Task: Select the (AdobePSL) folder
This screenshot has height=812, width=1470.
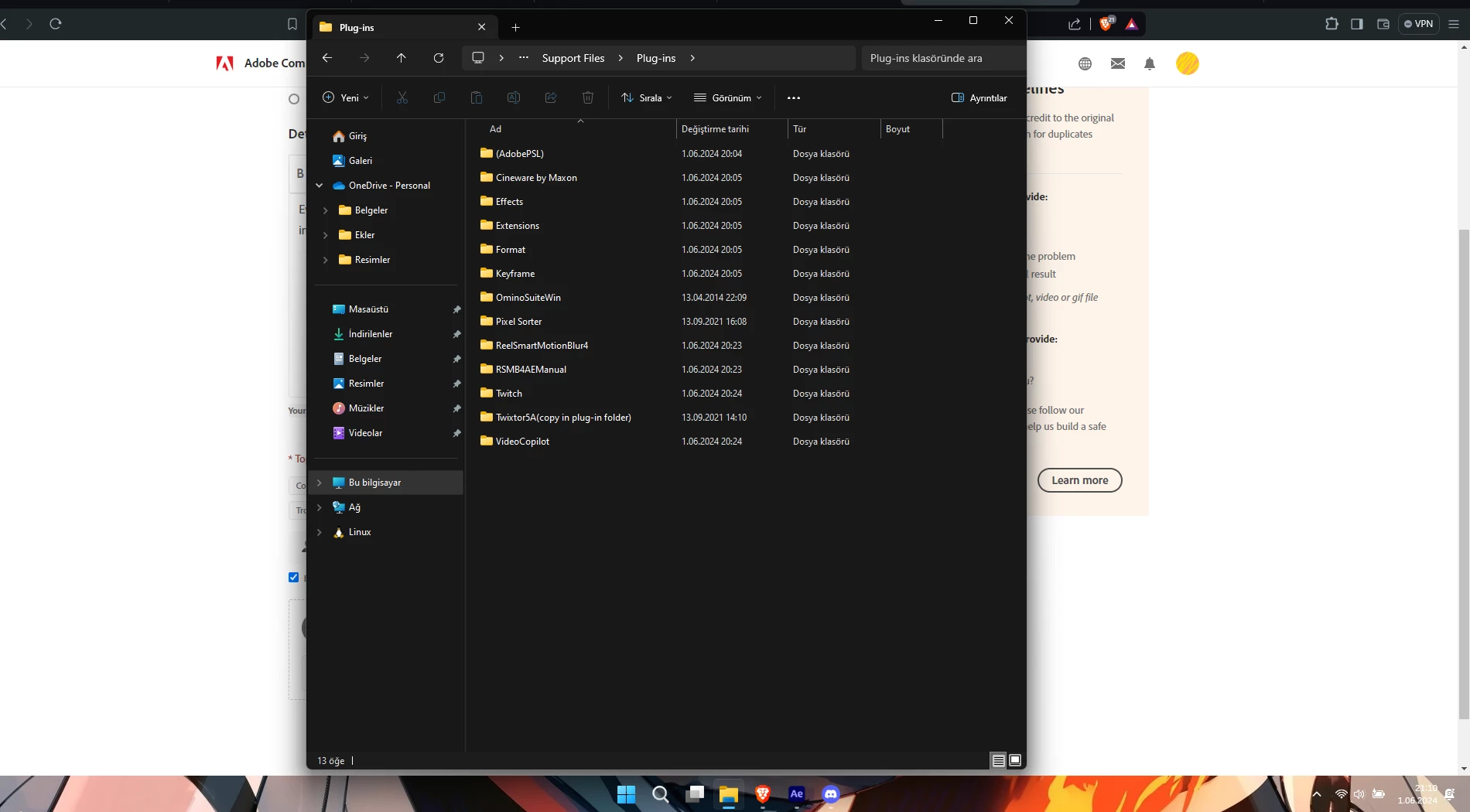Action: (x=520, y=154)
